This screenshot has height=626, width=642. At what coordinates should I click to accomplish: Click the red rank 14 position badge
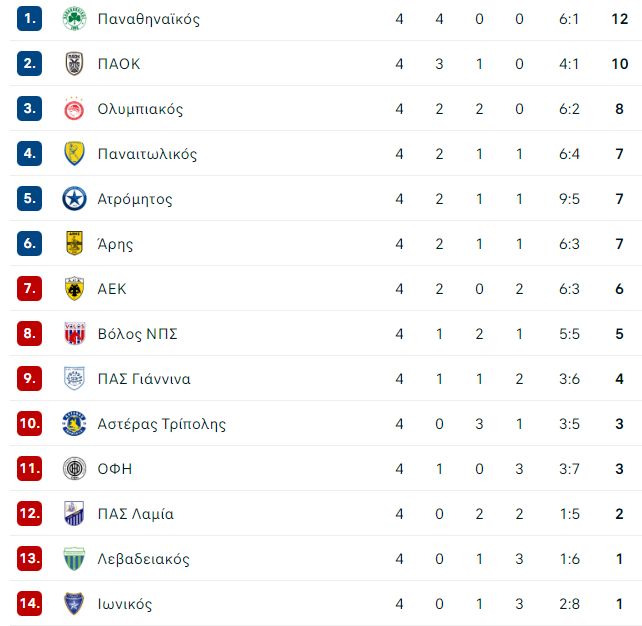(29, 603)
